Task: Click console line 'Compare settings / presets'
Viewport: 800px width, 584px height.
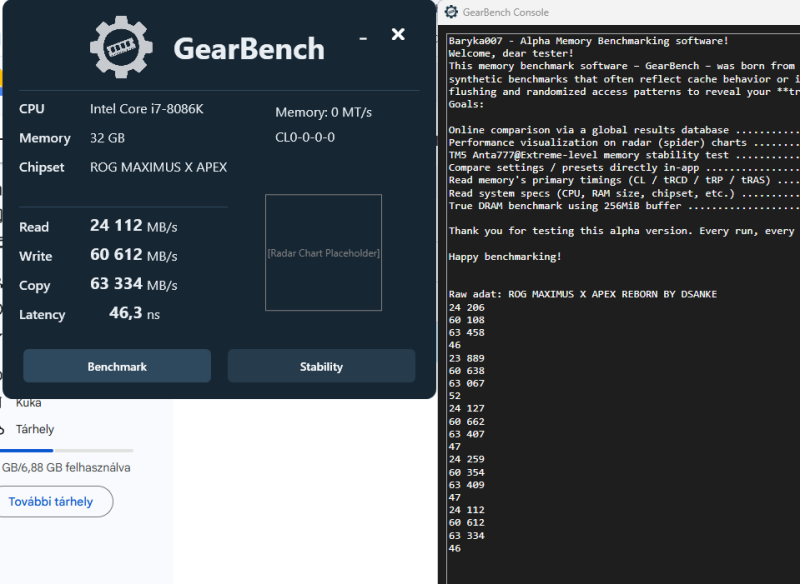Action: pyautogui.click(x=624, y=167)
